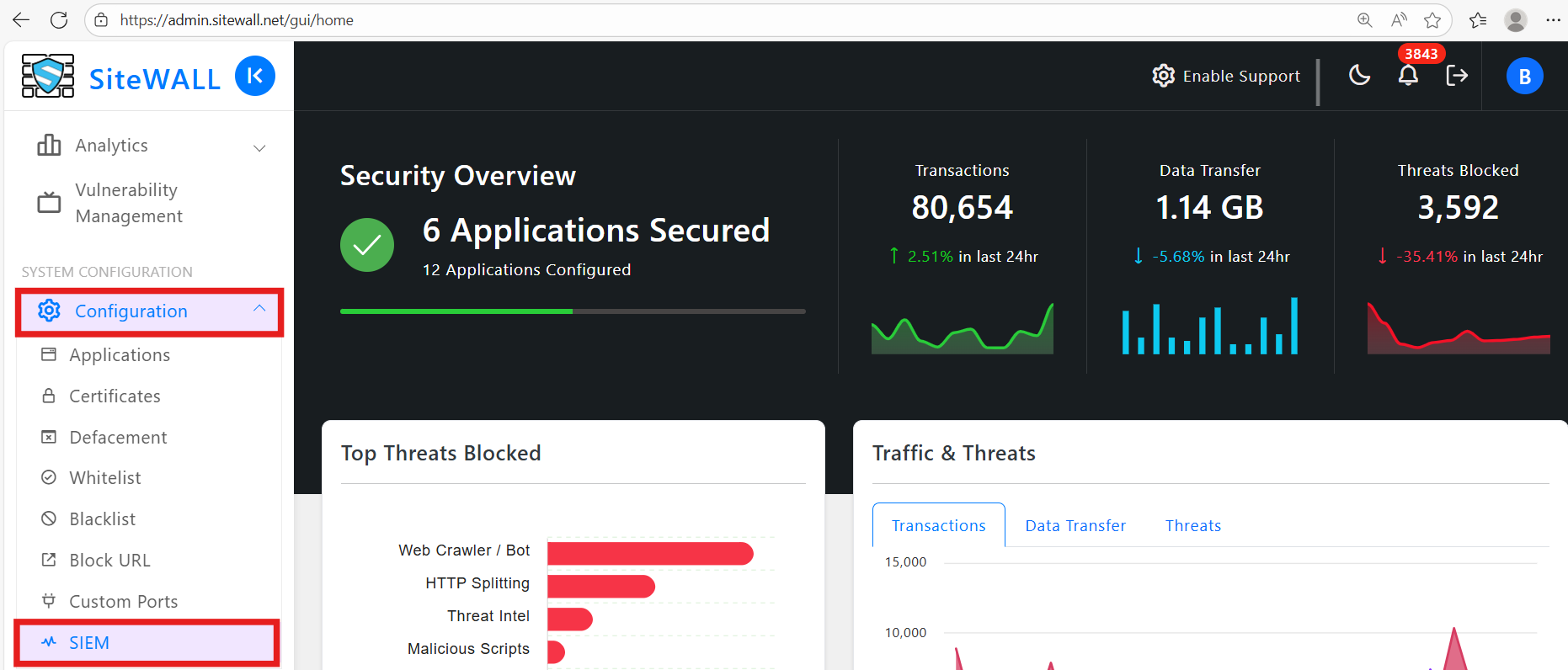
Task: Open the blue B user avatar
Action: tap(1524, 77)
